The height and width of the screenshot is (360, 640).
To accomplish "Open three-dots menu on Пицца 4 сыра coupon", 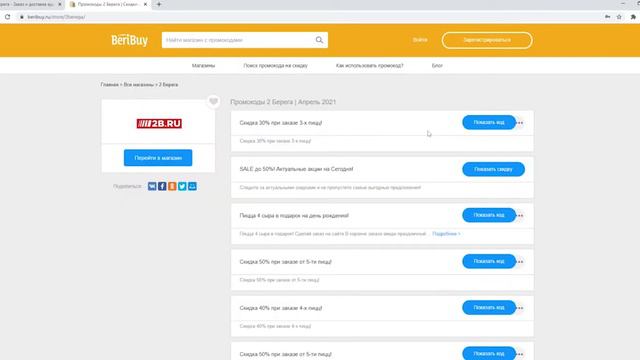I will (x=520, y=216).
